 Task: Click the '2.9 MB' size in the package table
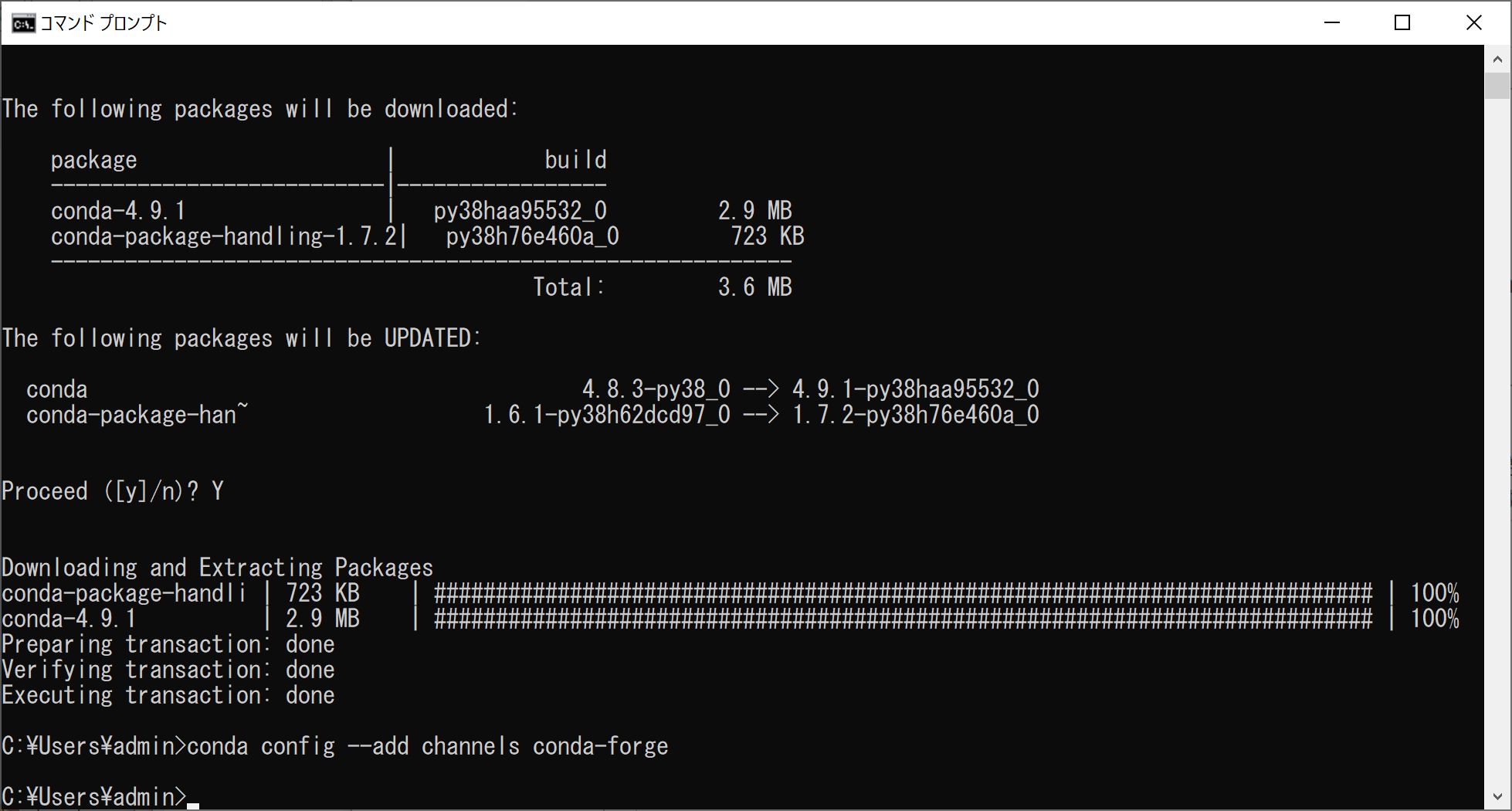pos(755,211)
